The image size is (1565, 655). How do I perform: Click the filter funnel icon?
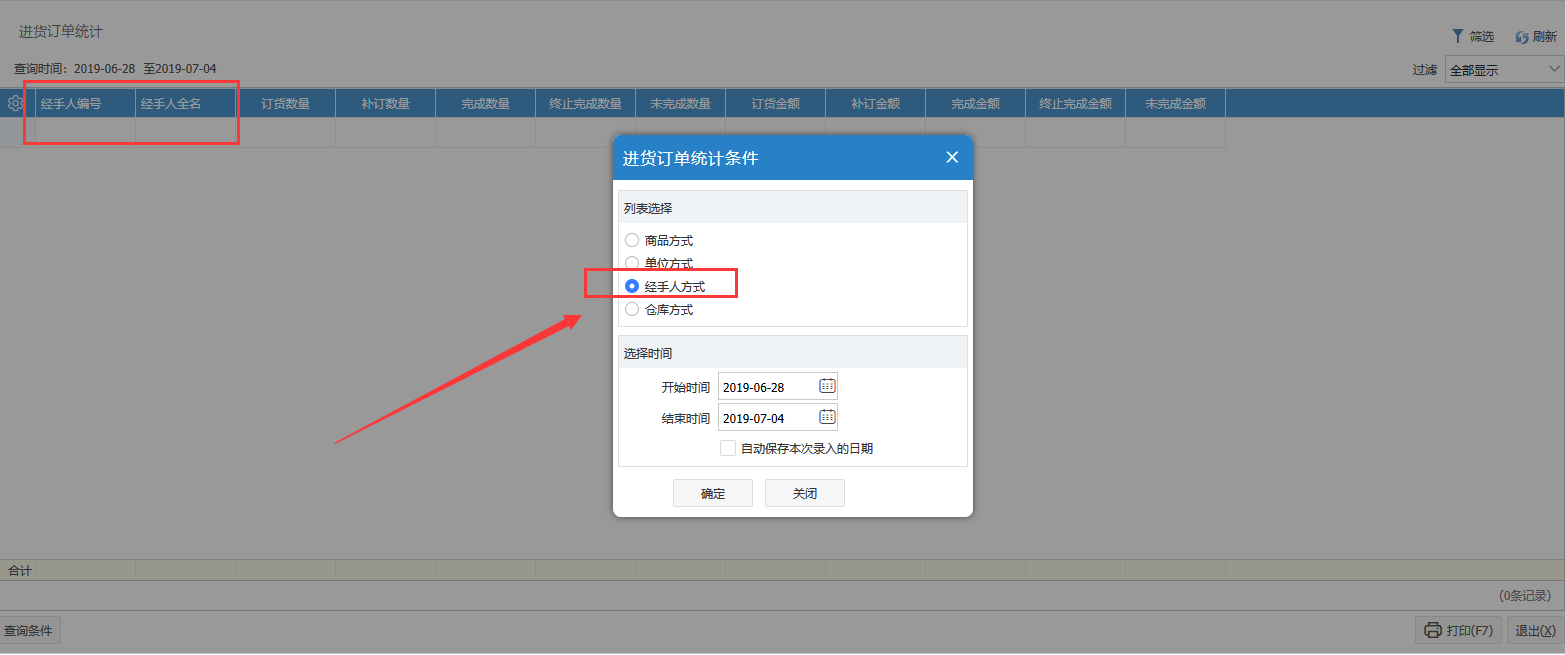point(1457,36)
